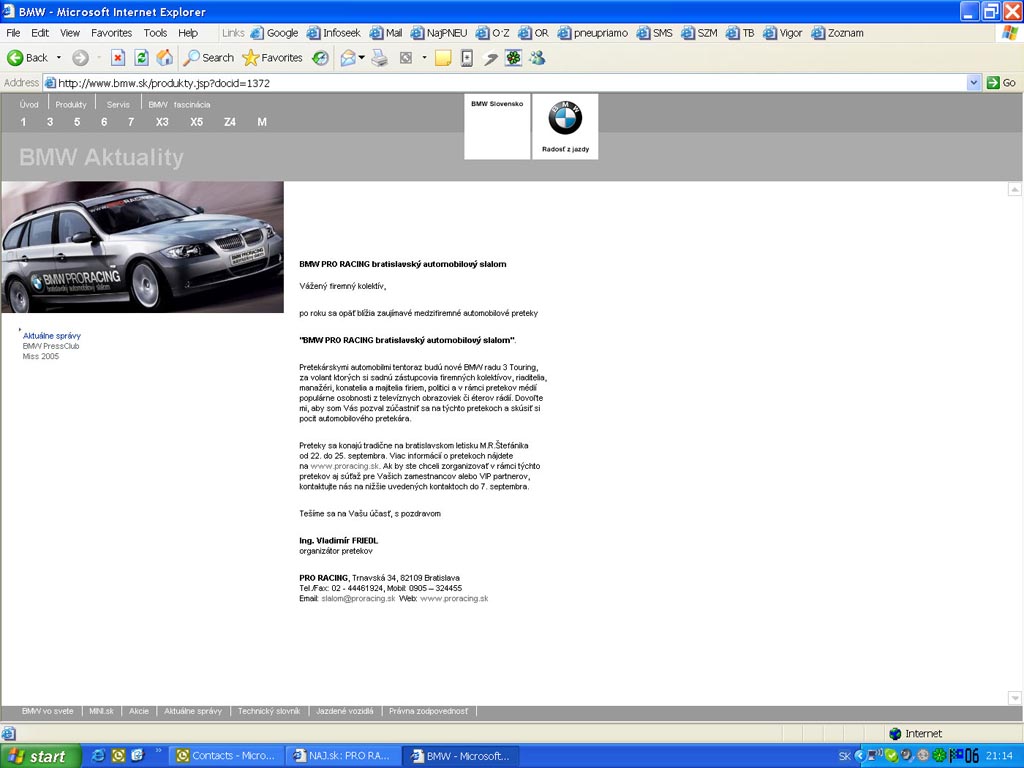Viewport: 1024px width, 768px height.
Task: Print the page with printer icon
Action: click(x=379, y=58)
